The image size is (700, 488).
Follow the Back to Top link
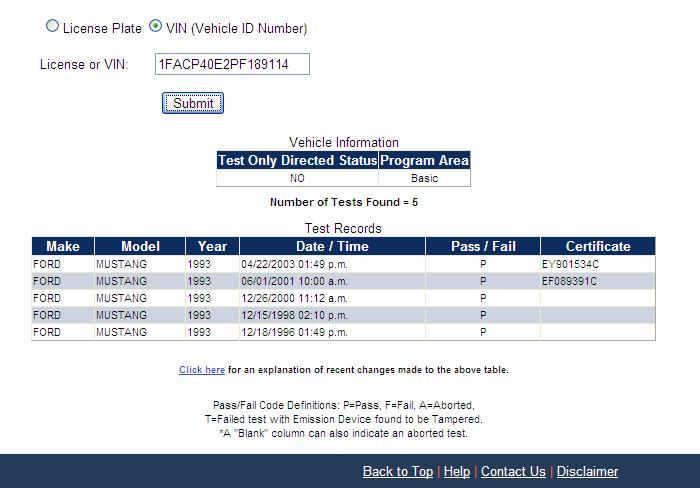tap(397, 471)
